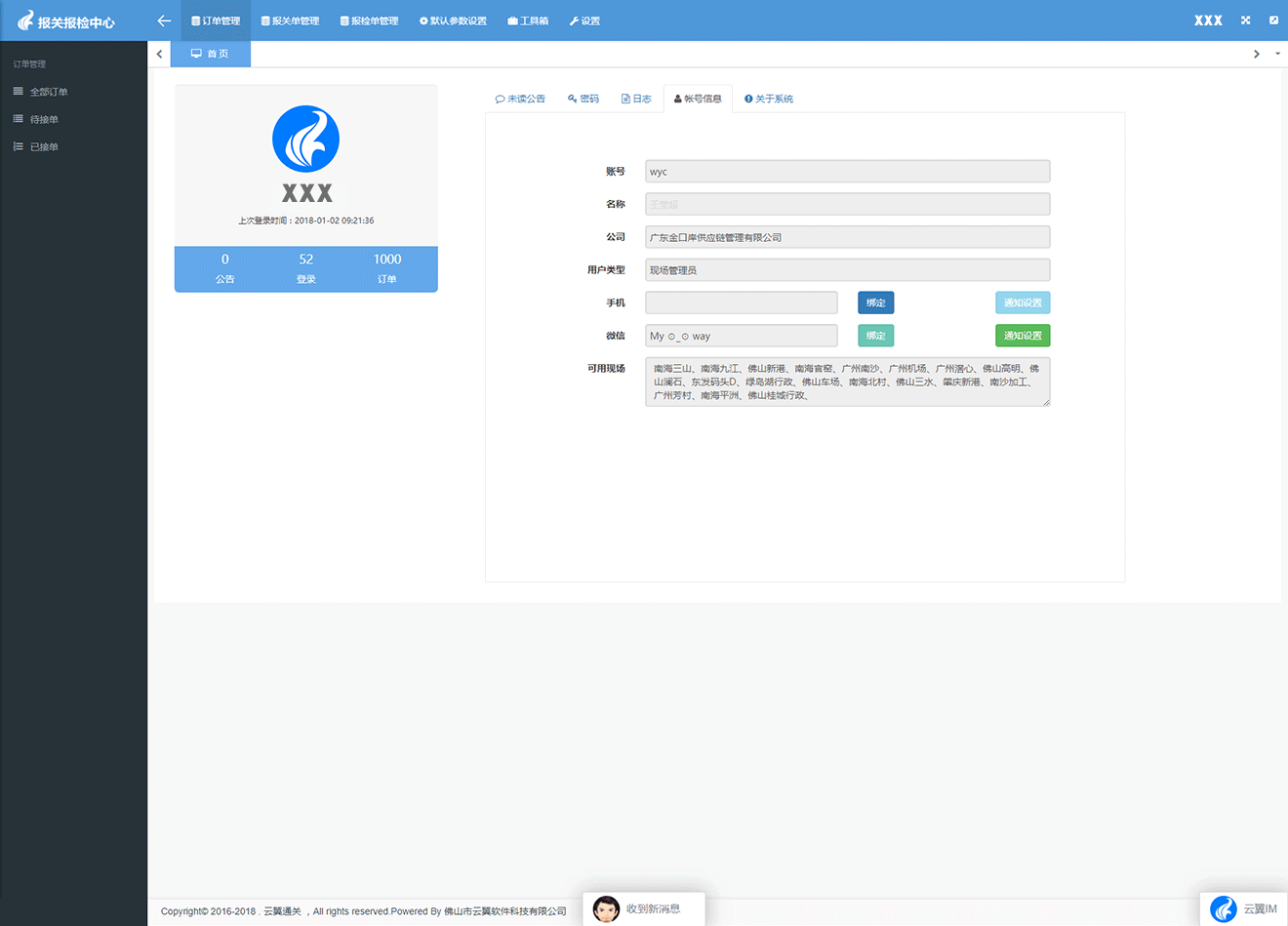Click the 1000 订单 counter
This screenshot has height=926, width=1288.
coord(386,268)
